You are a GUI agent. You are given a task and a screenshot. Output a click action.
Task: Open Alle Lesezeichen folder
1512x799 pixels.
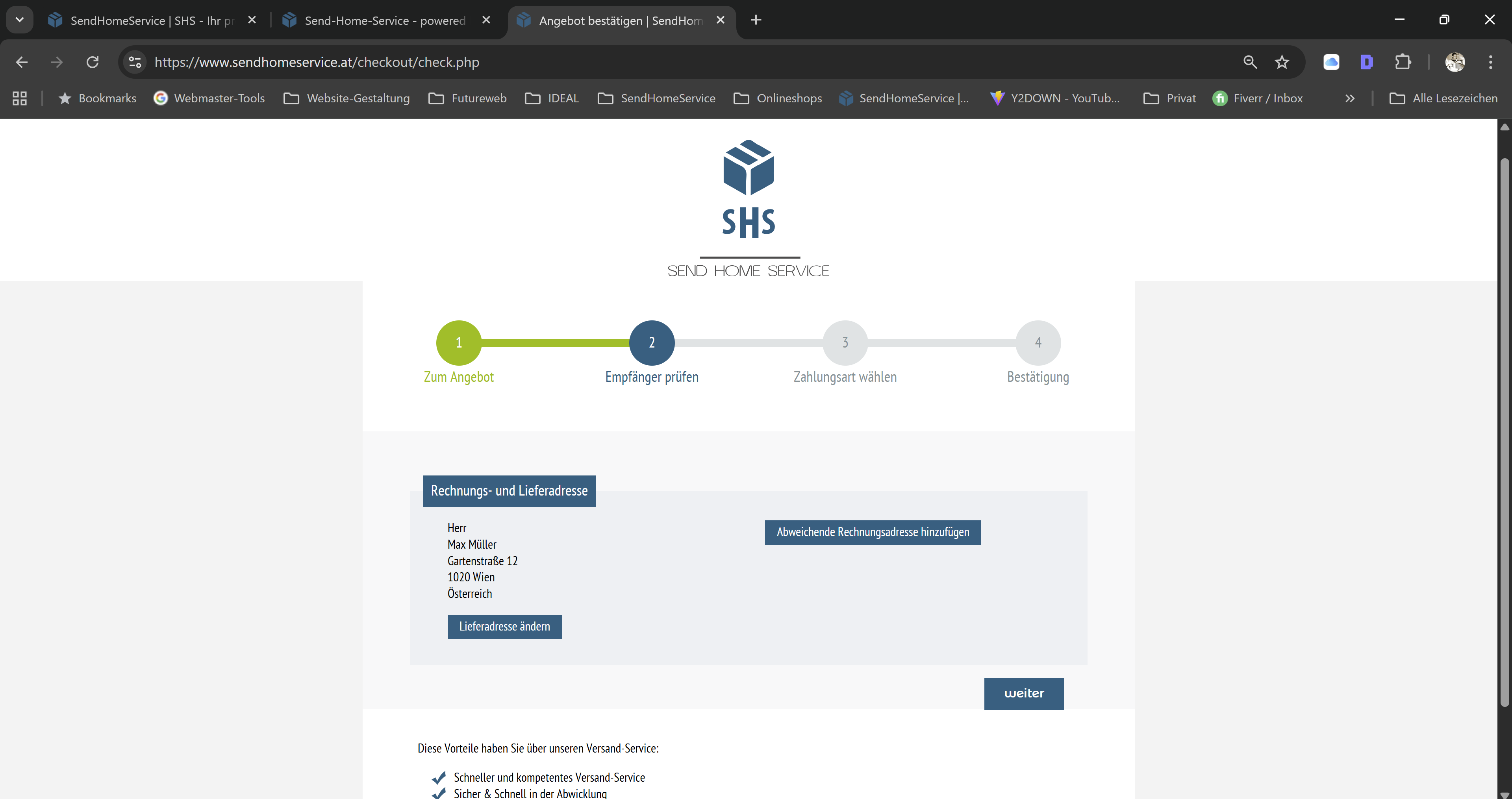(1443, 98)
